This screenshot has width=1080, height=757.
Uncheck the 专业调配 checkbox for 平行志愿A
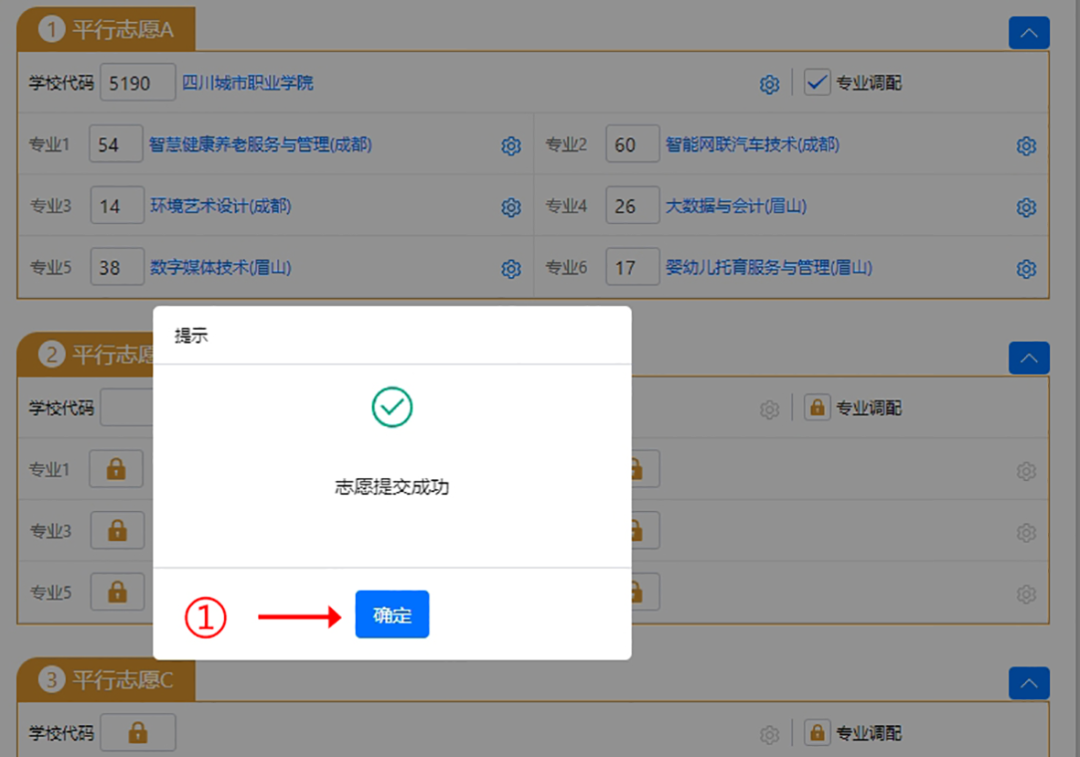click(817, 84)
